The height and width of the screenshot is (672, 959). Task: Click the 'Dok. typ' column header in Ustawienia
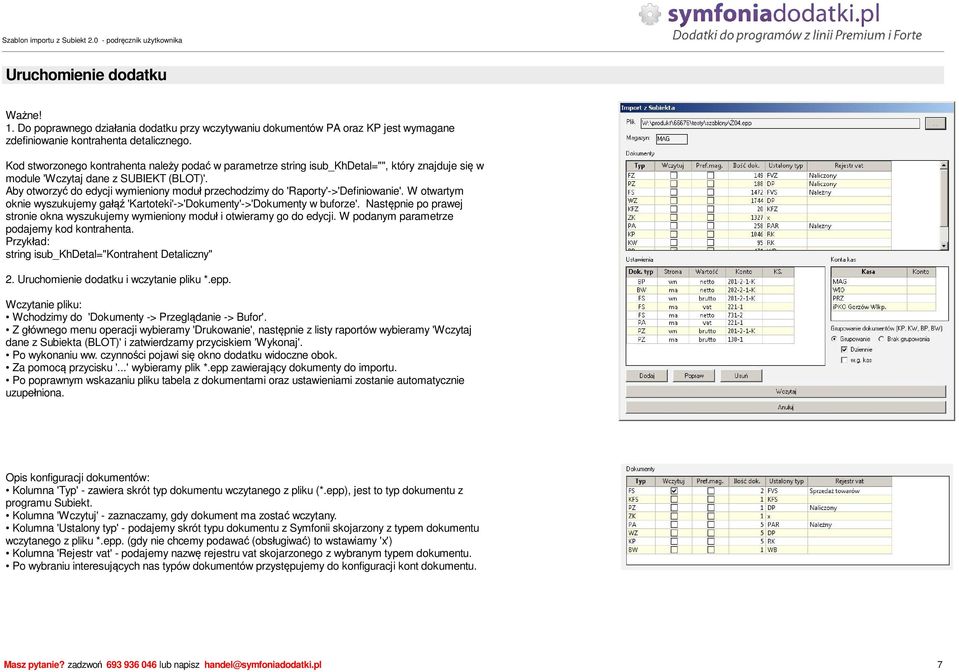point(642,271)
